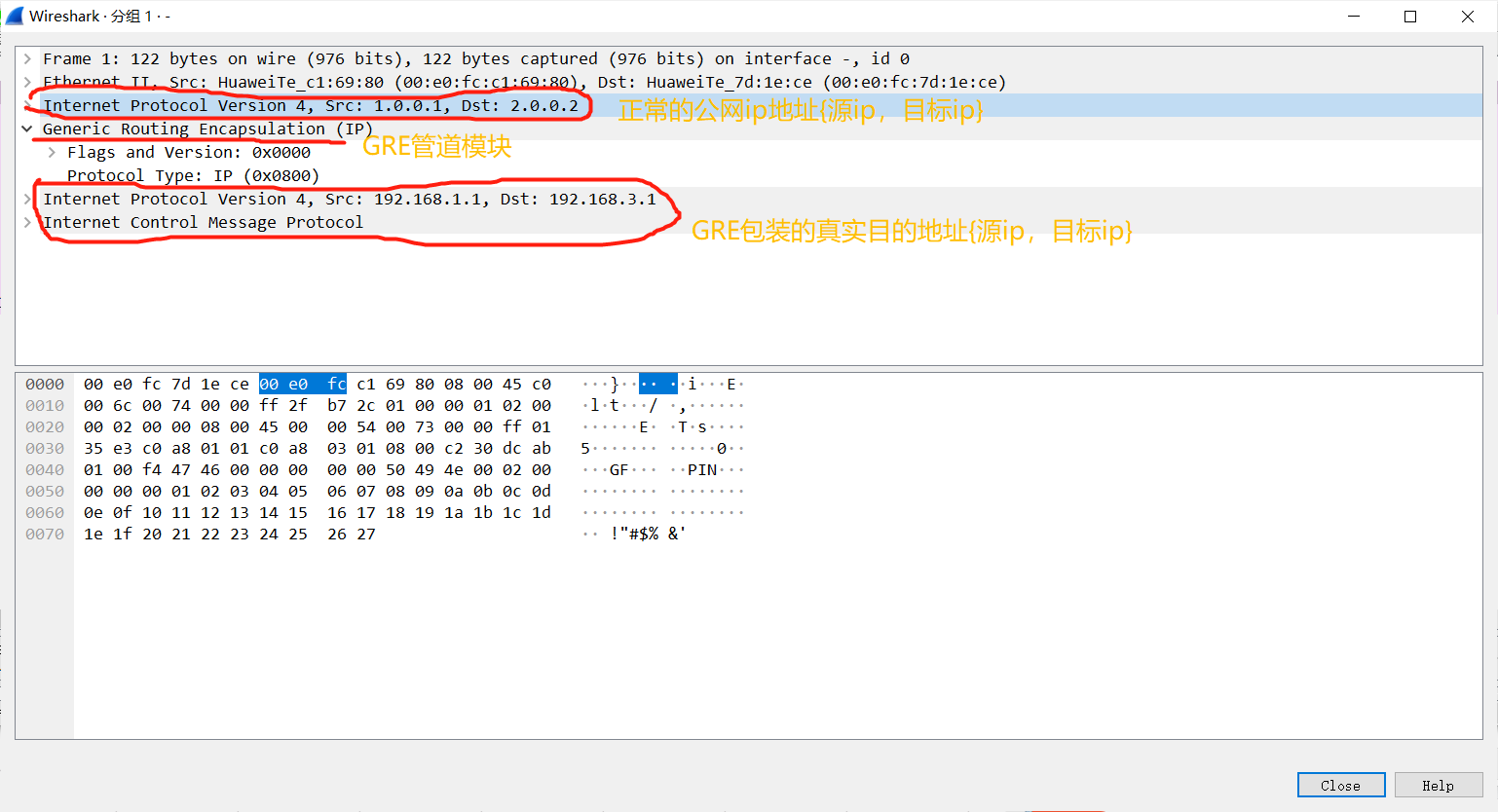1498x812 pixels.
Task: Select Frame 1: 122 bytes on wire row
Action: (x=749, y=58)
